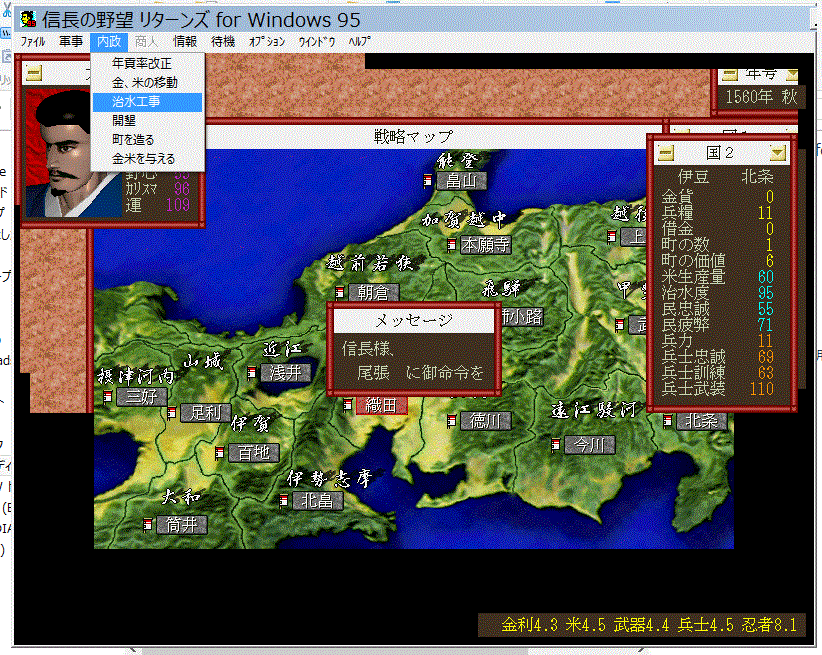
Task: Open the 待機 menu
Action: (x=223, y=42)
